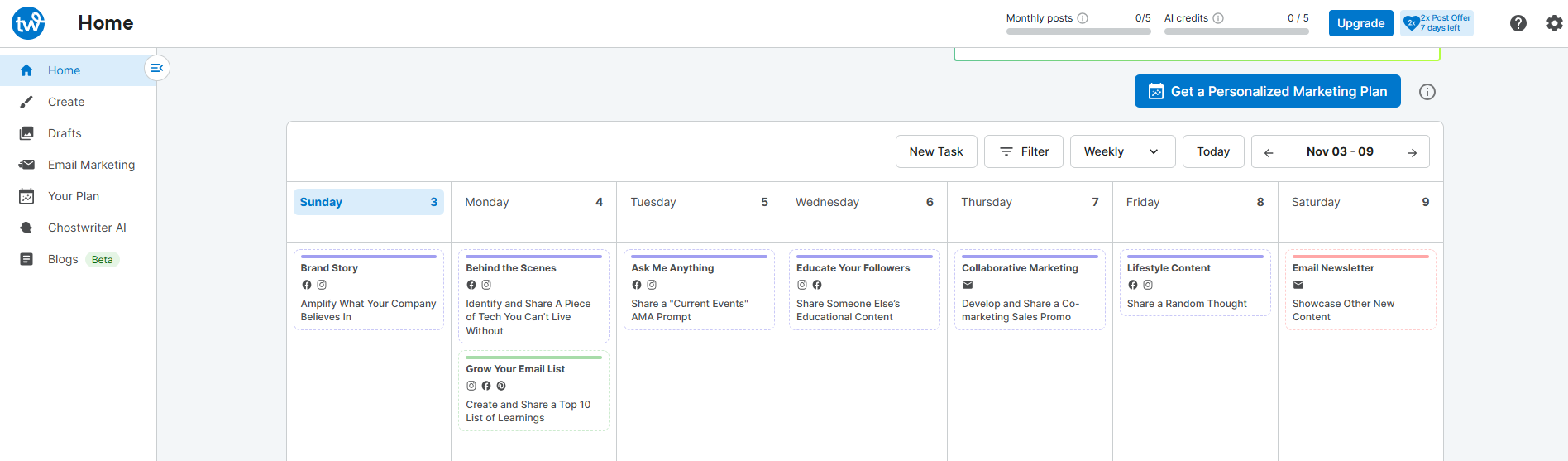Click the Home house icon in sidebar
The width and height of the screenshot is (1568, 461).
[26, 70]
